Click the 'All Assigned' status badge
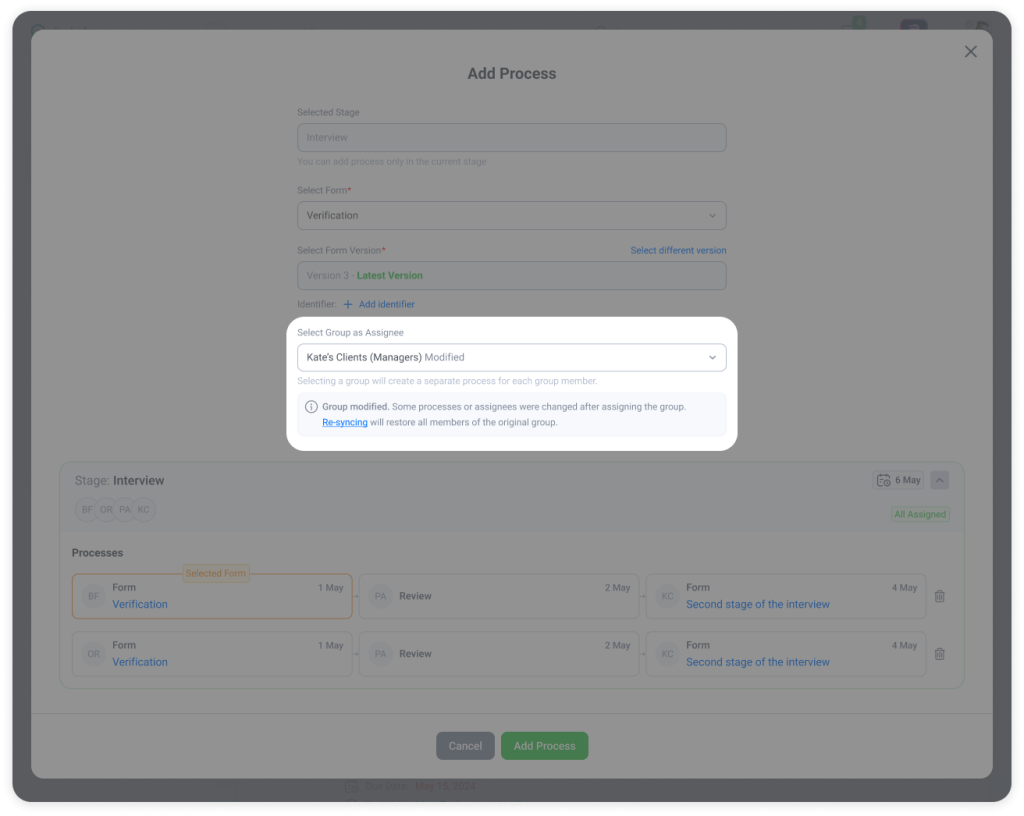Viewport: 1024px width, 816px height. 920,514
